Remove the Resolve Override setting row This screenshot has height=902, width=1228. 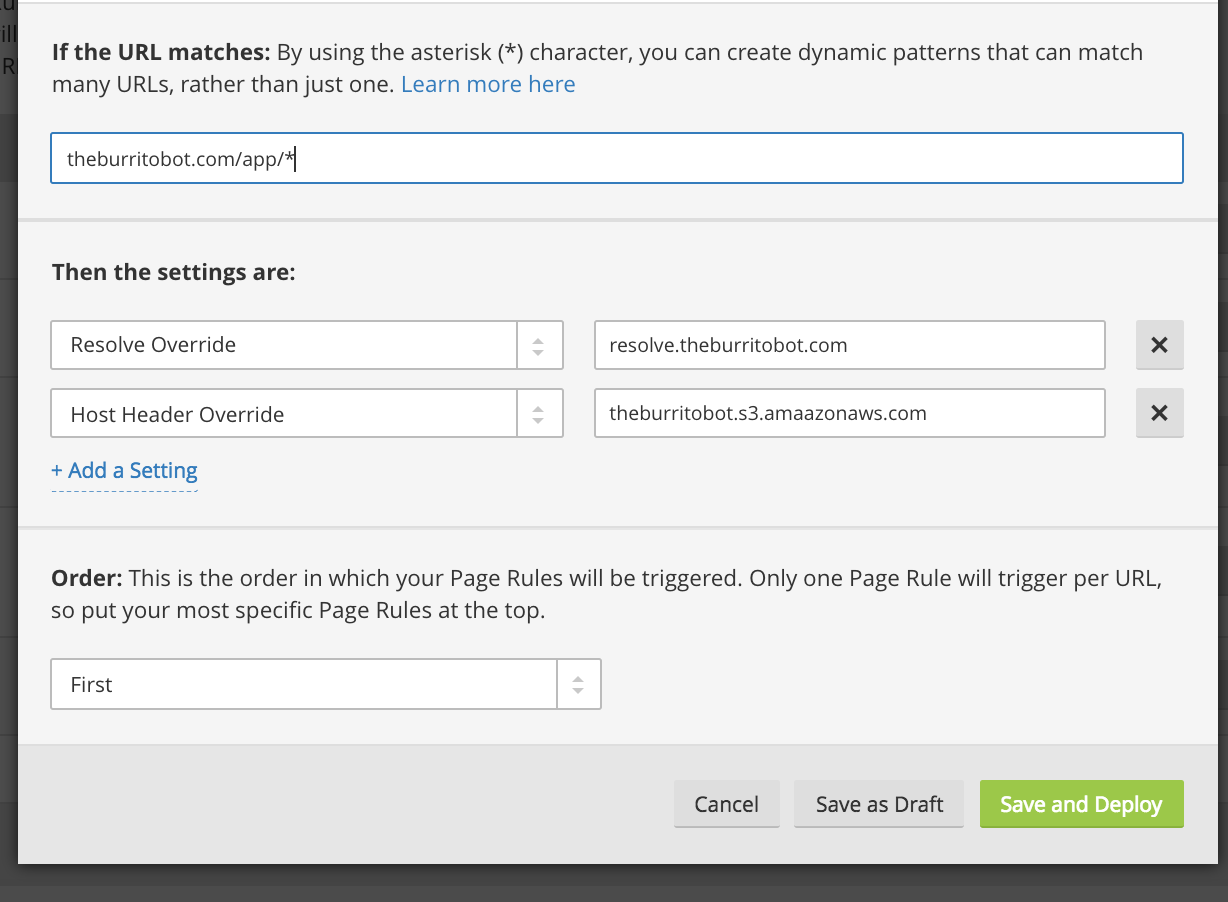click(x=1159, y=345)
